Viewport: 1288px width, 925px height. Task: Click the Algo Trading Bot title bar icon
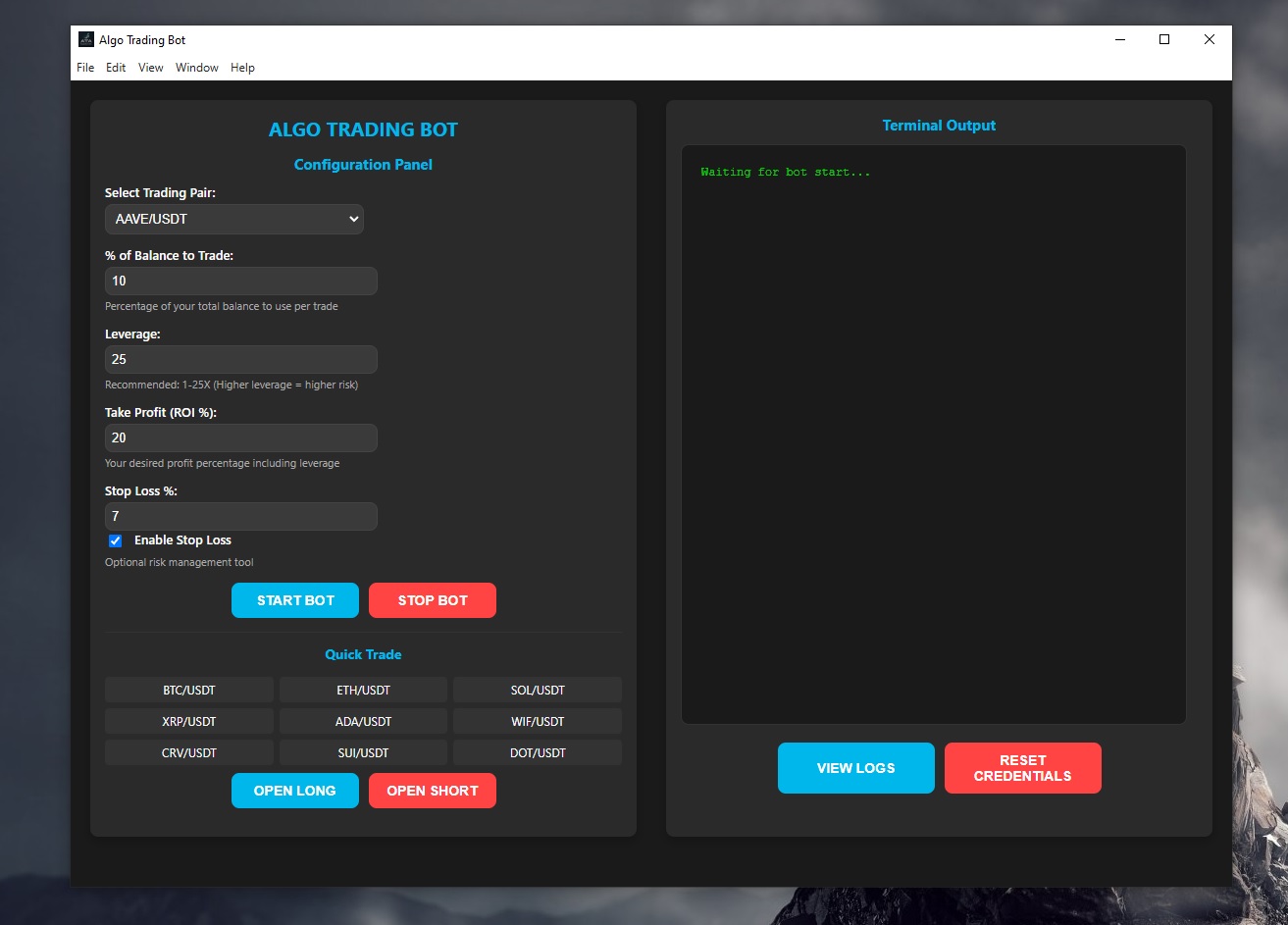point(86,40)
